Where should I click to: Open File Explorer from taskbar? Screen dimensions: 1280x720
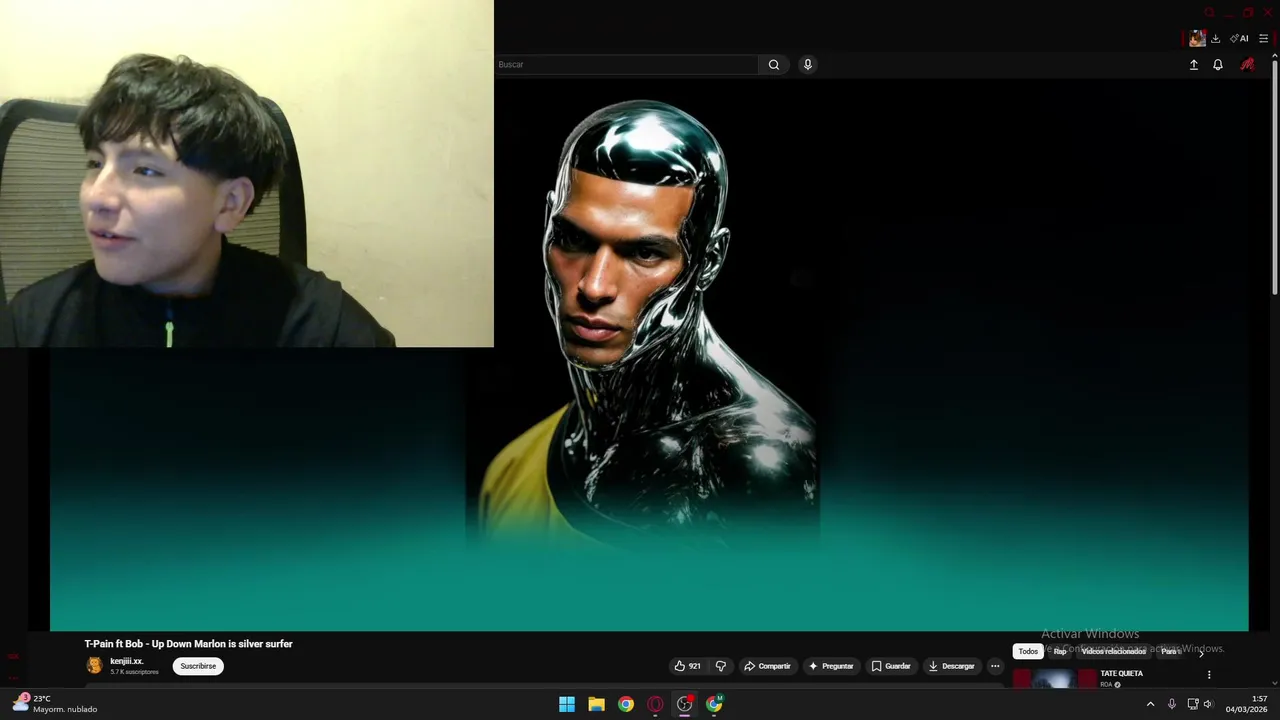(x=596, y=704)
